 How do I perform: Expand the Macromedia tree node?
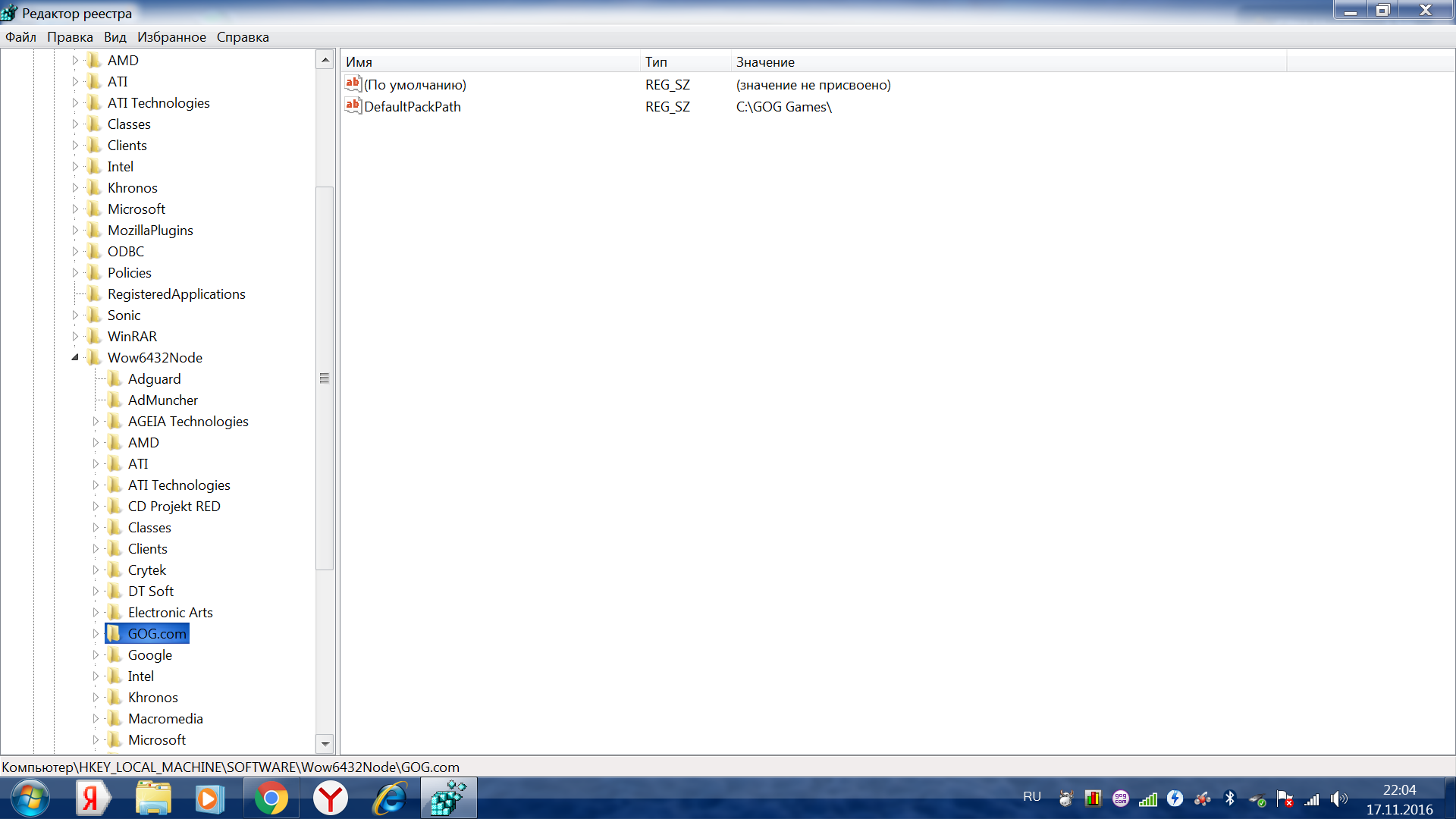96,718
